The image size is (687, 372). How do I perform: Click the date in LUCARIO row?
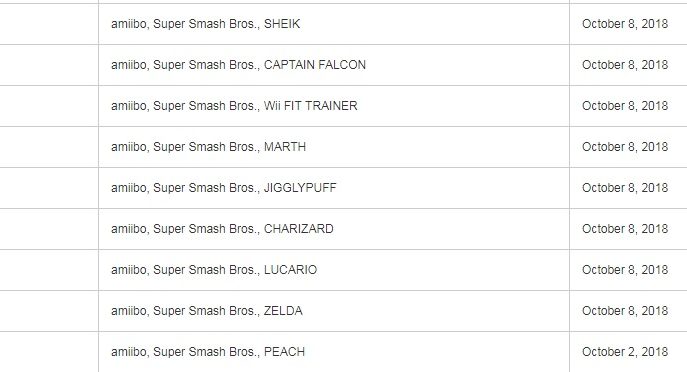click(x=625, y=270)
